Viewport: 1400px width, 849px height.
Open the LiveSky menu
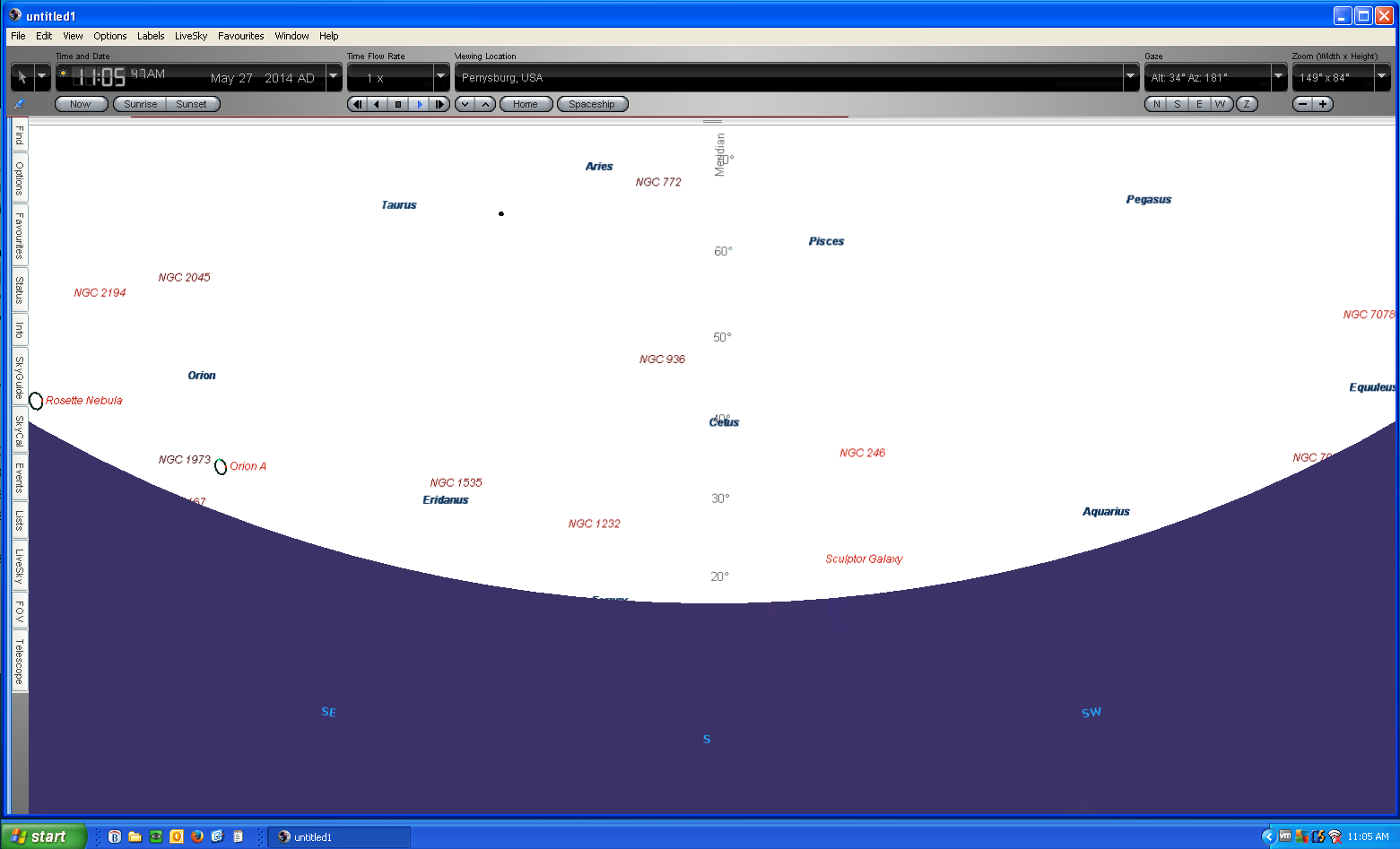click(x=190, y=36)
